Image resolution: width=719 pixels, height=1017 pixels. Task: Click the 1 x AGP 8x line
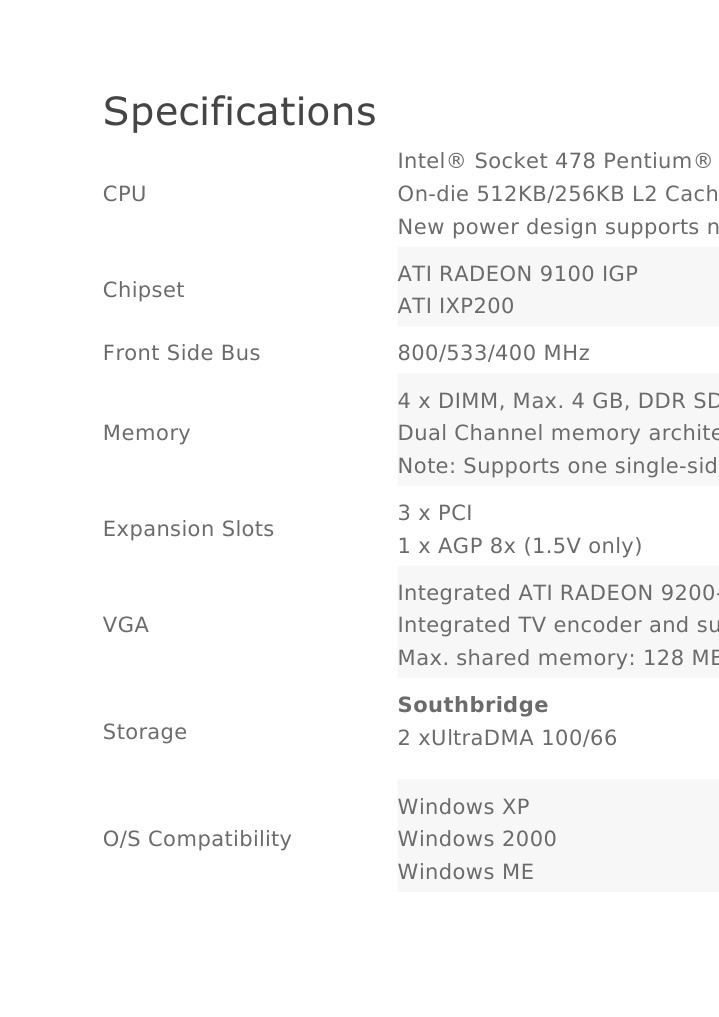519,546
